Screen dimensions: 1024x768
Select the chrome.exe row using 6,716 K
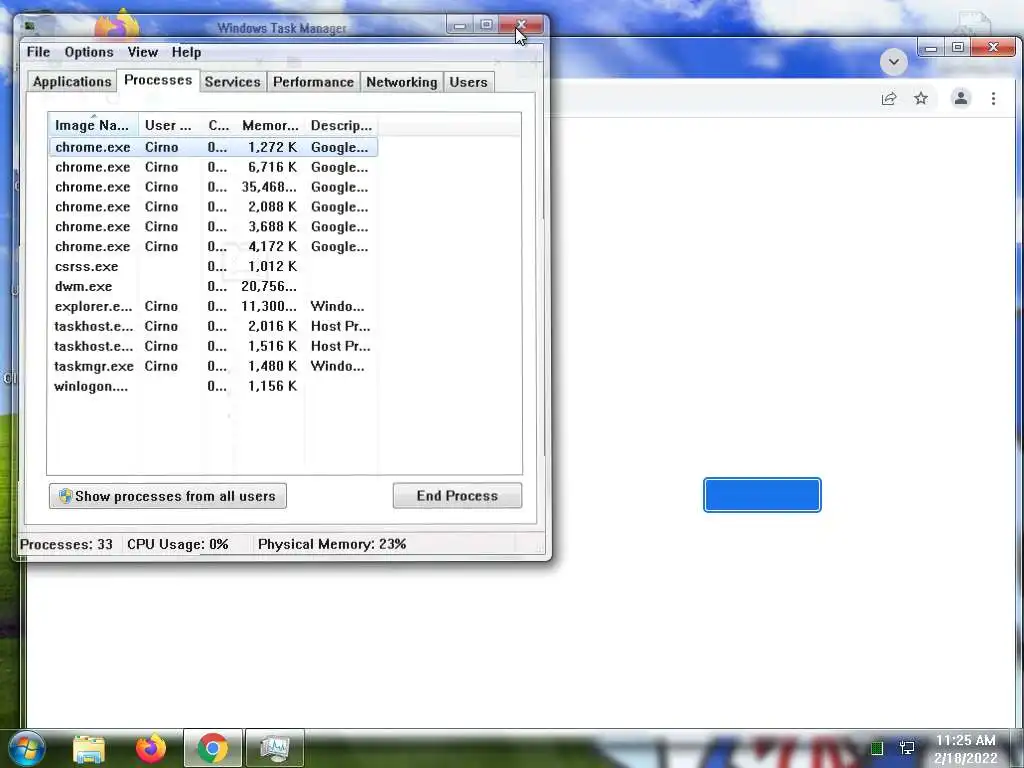213,167
